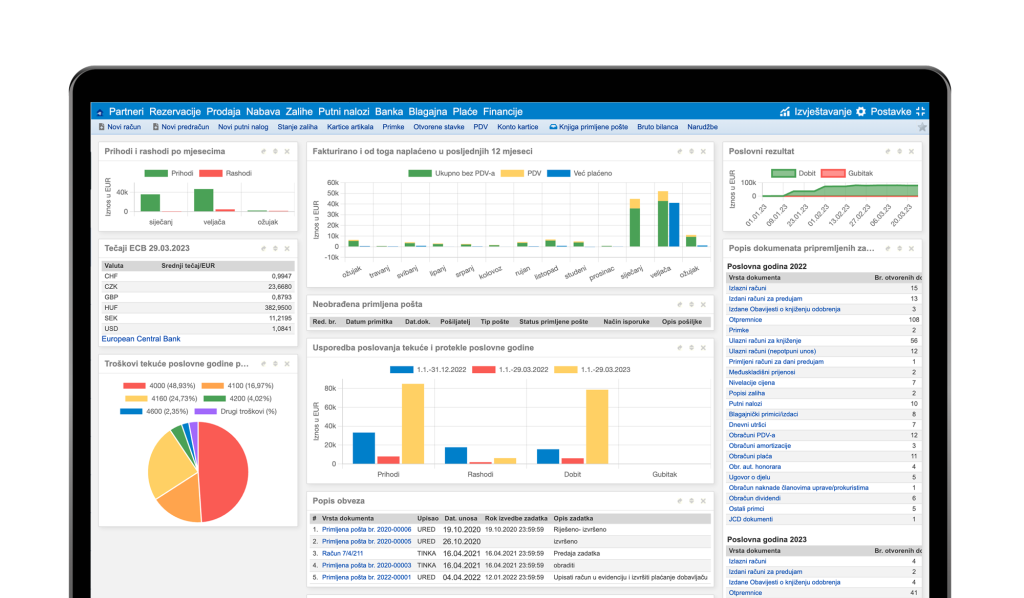Click the fullscreen expand icon in top bar

coord(921,111)
